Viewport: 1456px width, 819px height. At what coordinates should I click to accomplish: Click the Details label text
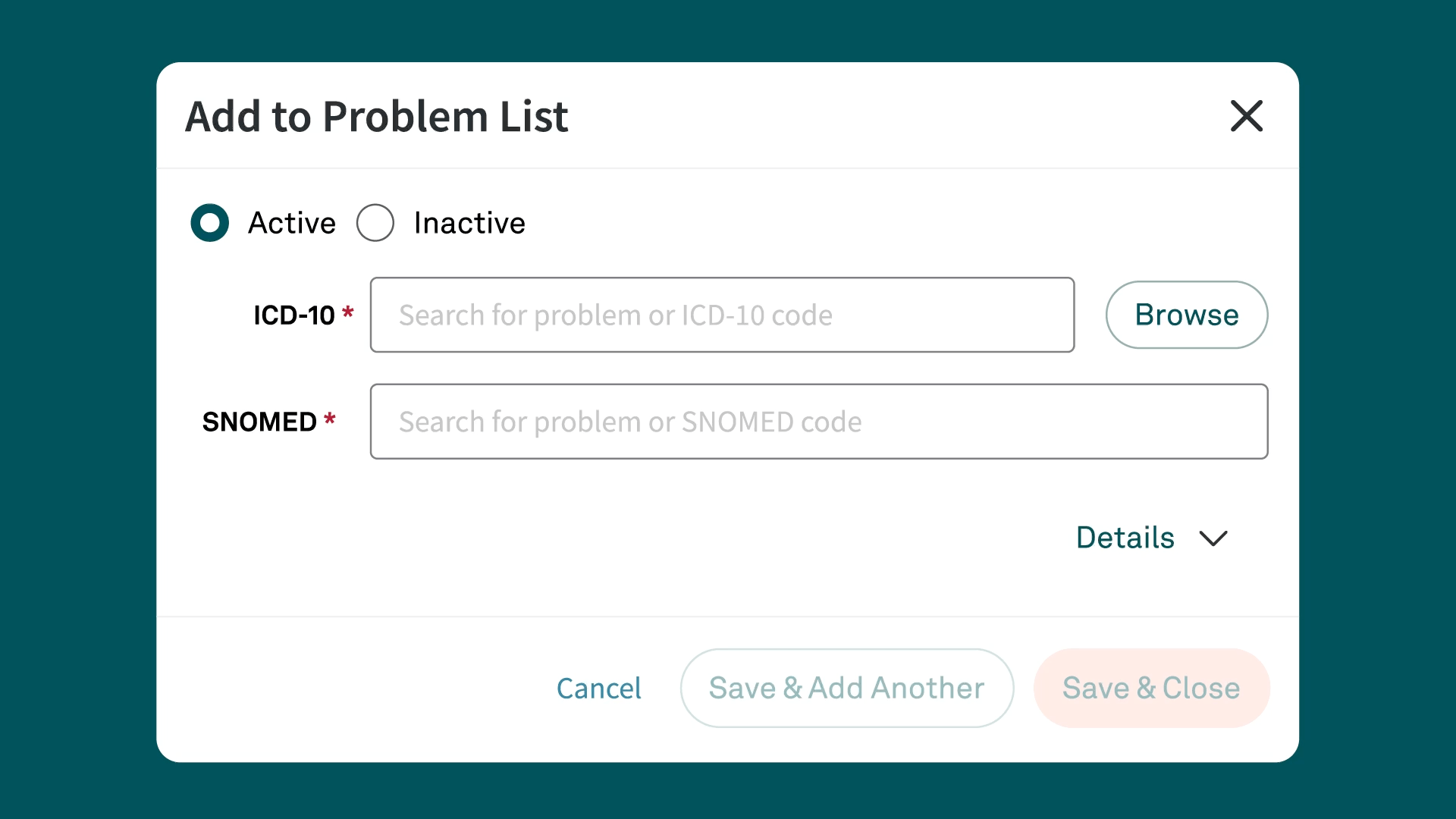pos(1125,538)
